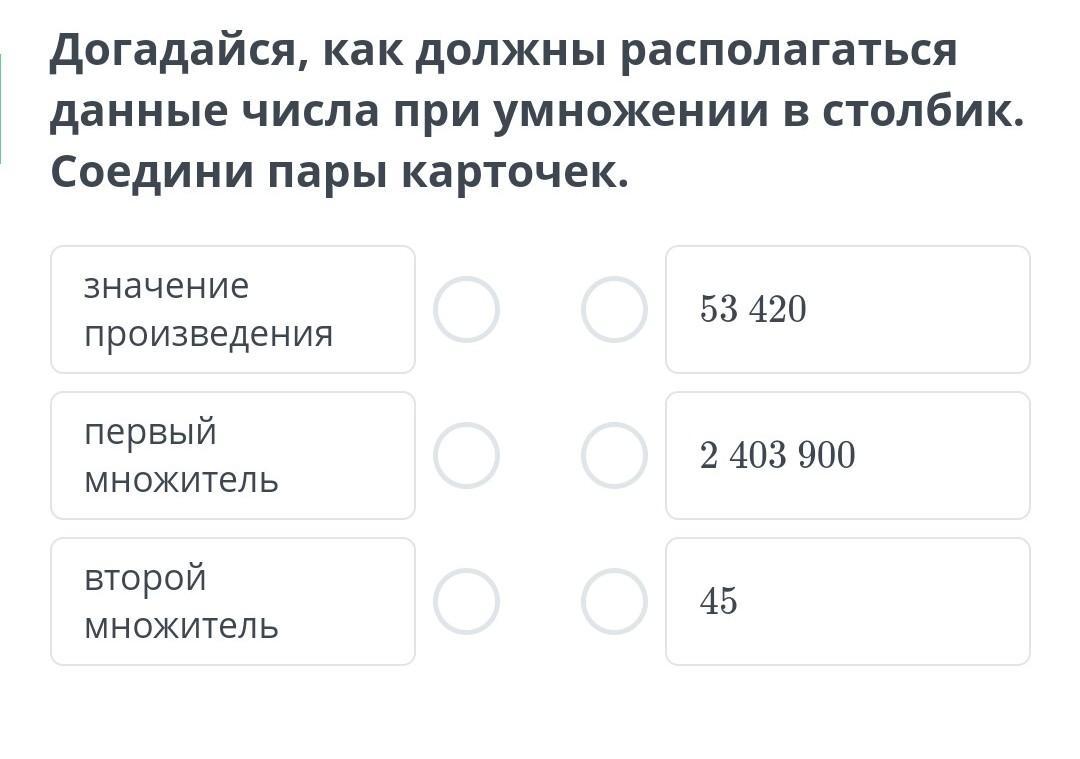Screen dimensions: 1080x759
Task: Pick the card with number 53 420
Action: click(x=847, y=310)
